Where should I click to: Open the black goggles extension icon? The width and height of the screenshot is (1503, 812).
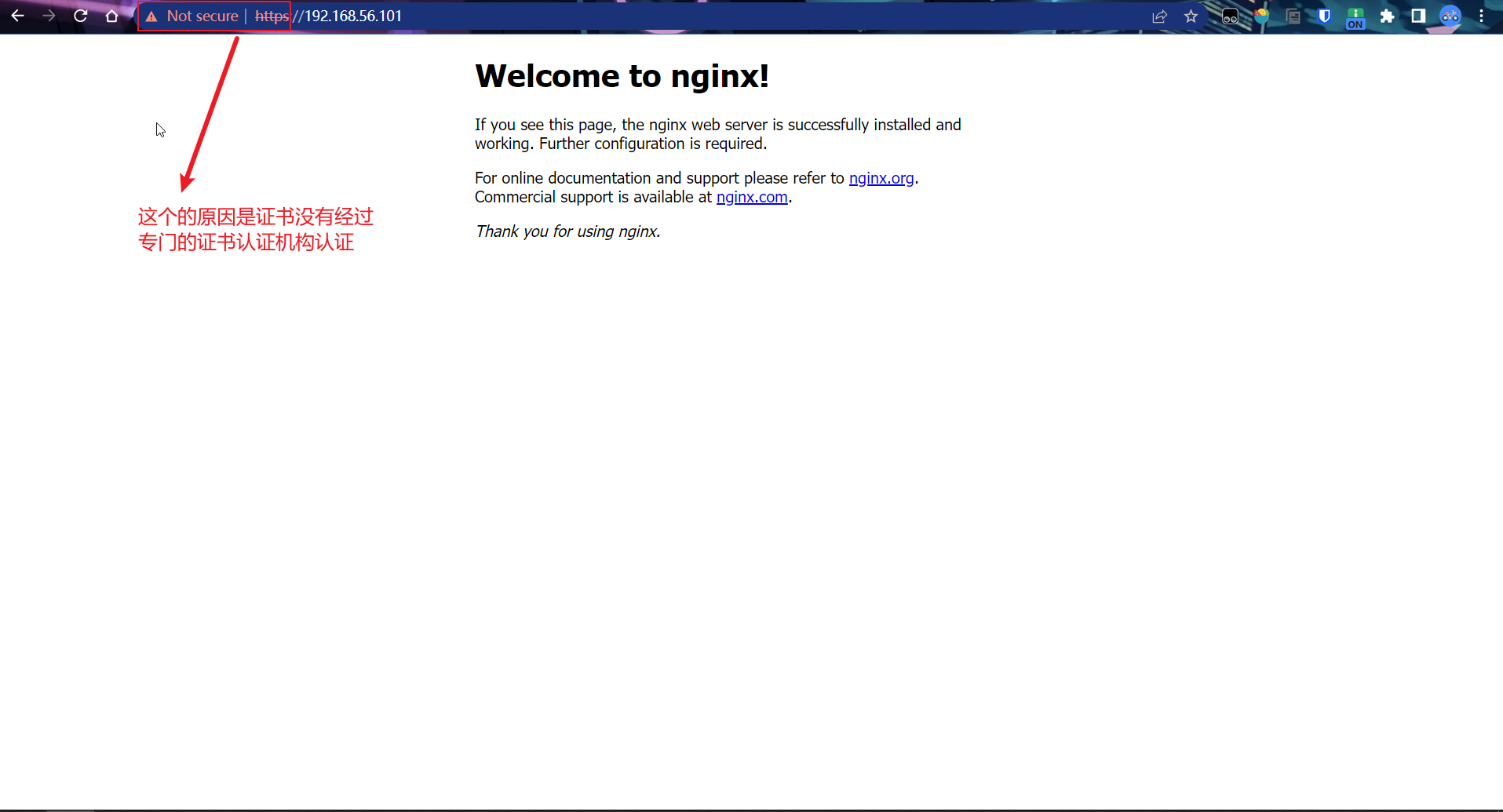[x=1230, y=16]
